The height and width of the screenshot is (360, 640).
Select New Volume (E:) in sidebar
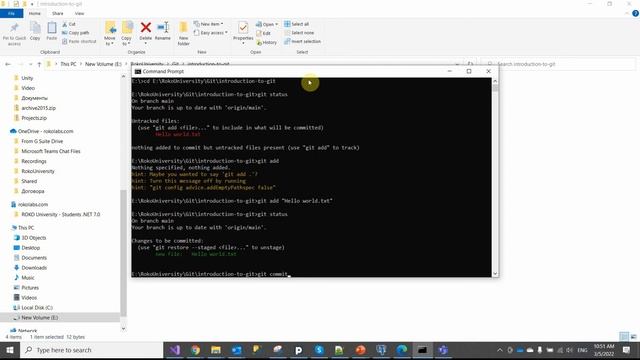tap(40, 318)
